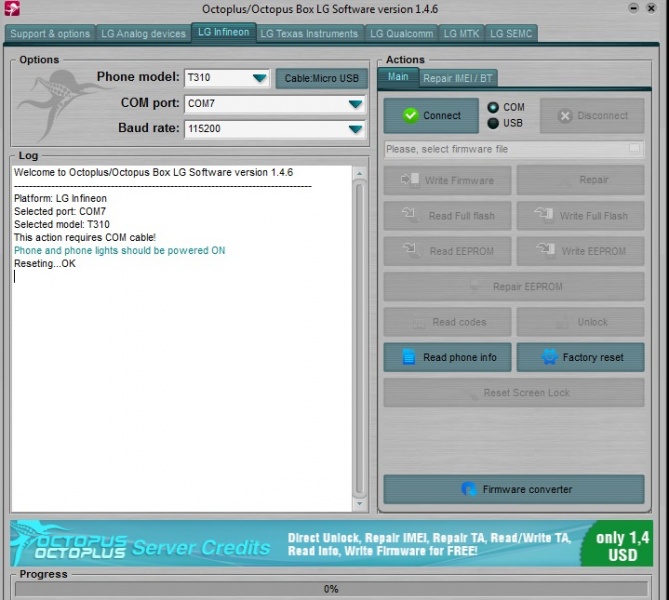Select the LG Infineon tab

tap(224, 32)
